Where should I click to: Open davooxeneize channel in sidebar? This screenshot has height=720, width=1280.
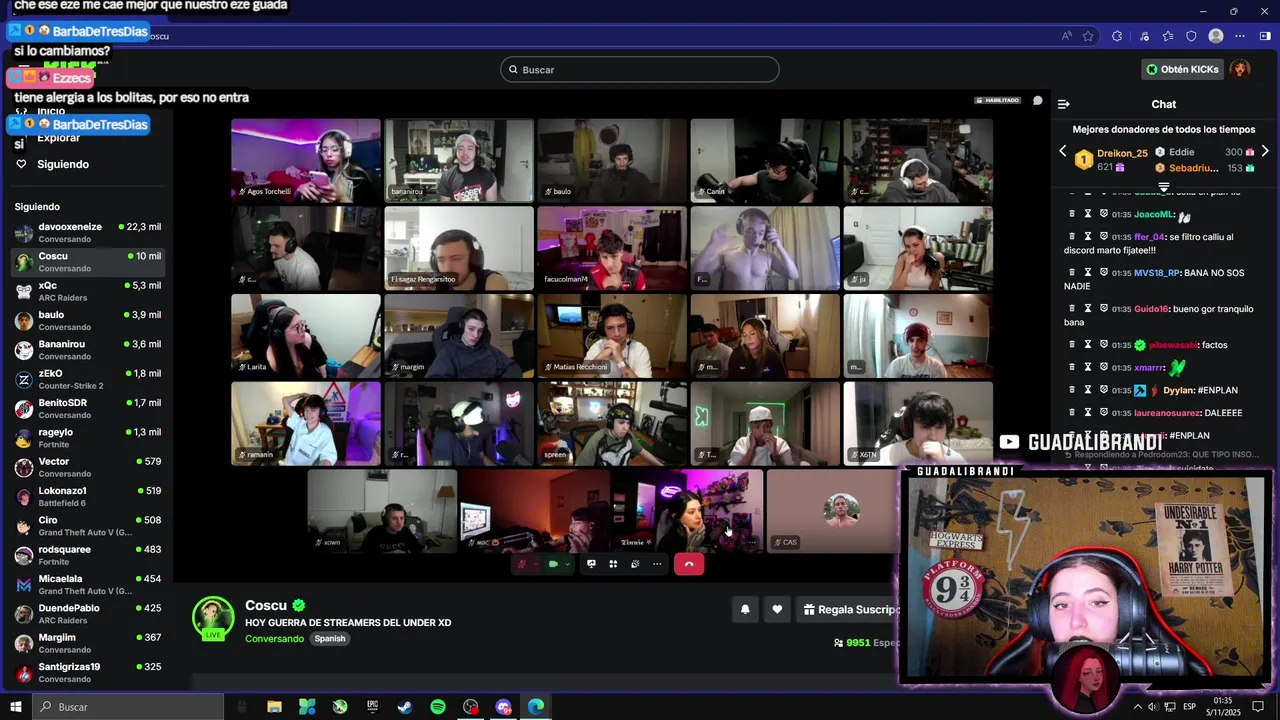point(88,232)
